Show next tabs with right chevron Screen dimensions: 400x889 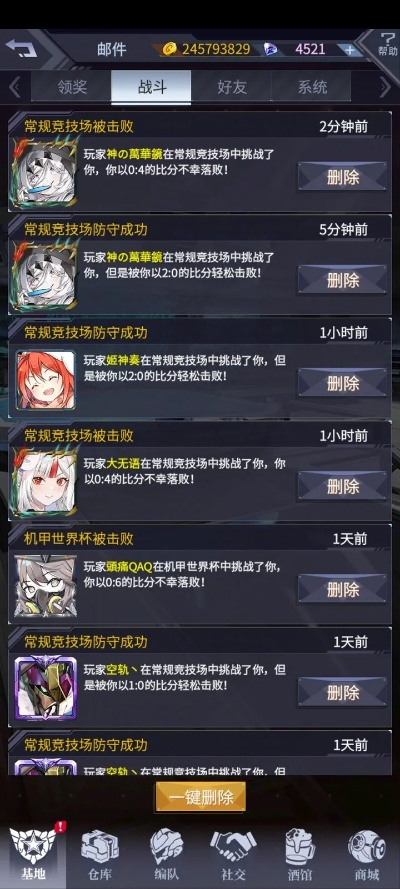pyautogui.click(x=385, y=87)
